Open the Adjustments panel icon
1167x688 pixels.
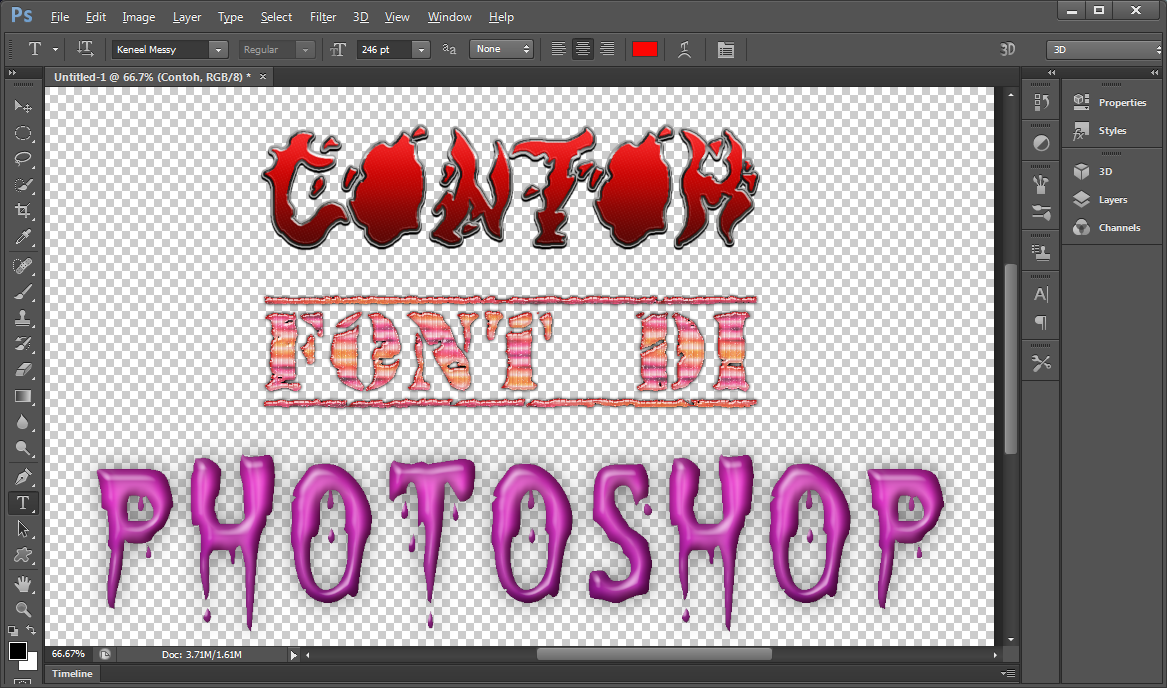[1041, 143]
